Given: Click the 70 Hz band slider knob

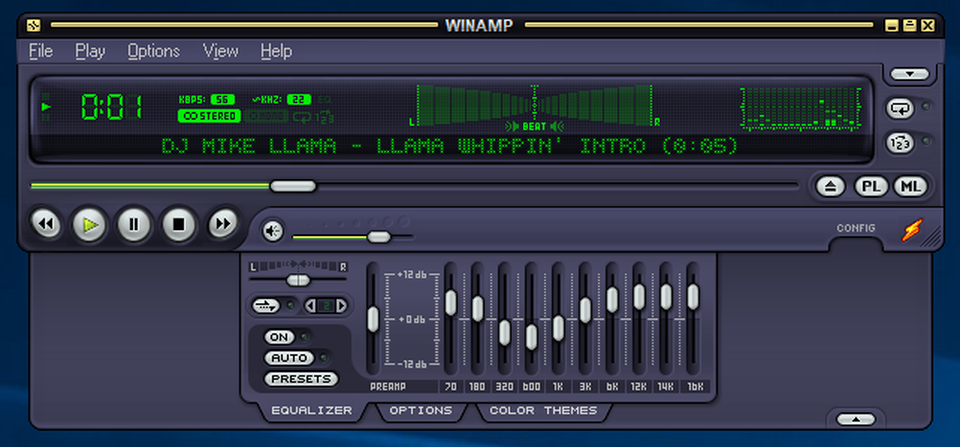Looking at the screenshot, I should [x=451, y=303].
